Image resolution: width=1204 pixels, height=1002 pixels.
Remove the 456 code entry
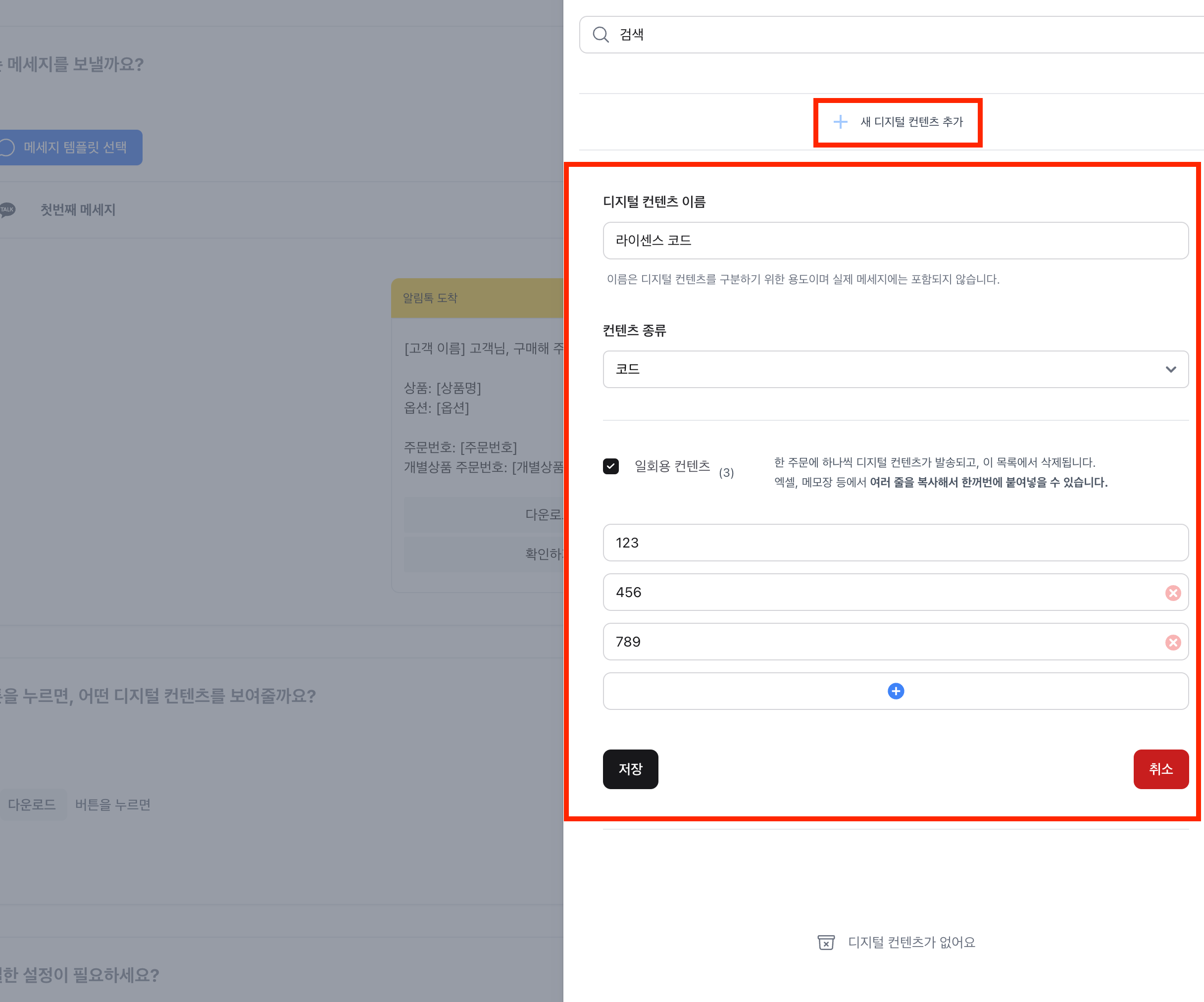tap(1172, 593)
